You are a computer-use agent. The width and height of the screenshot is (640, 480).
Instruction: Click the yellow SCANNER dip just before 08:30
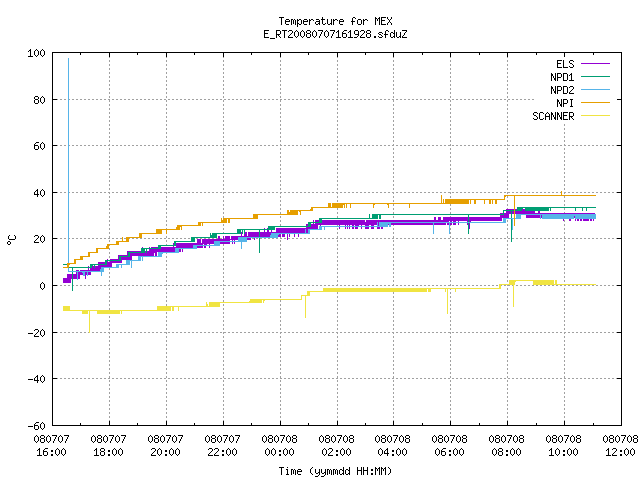[x=513, y=295]
